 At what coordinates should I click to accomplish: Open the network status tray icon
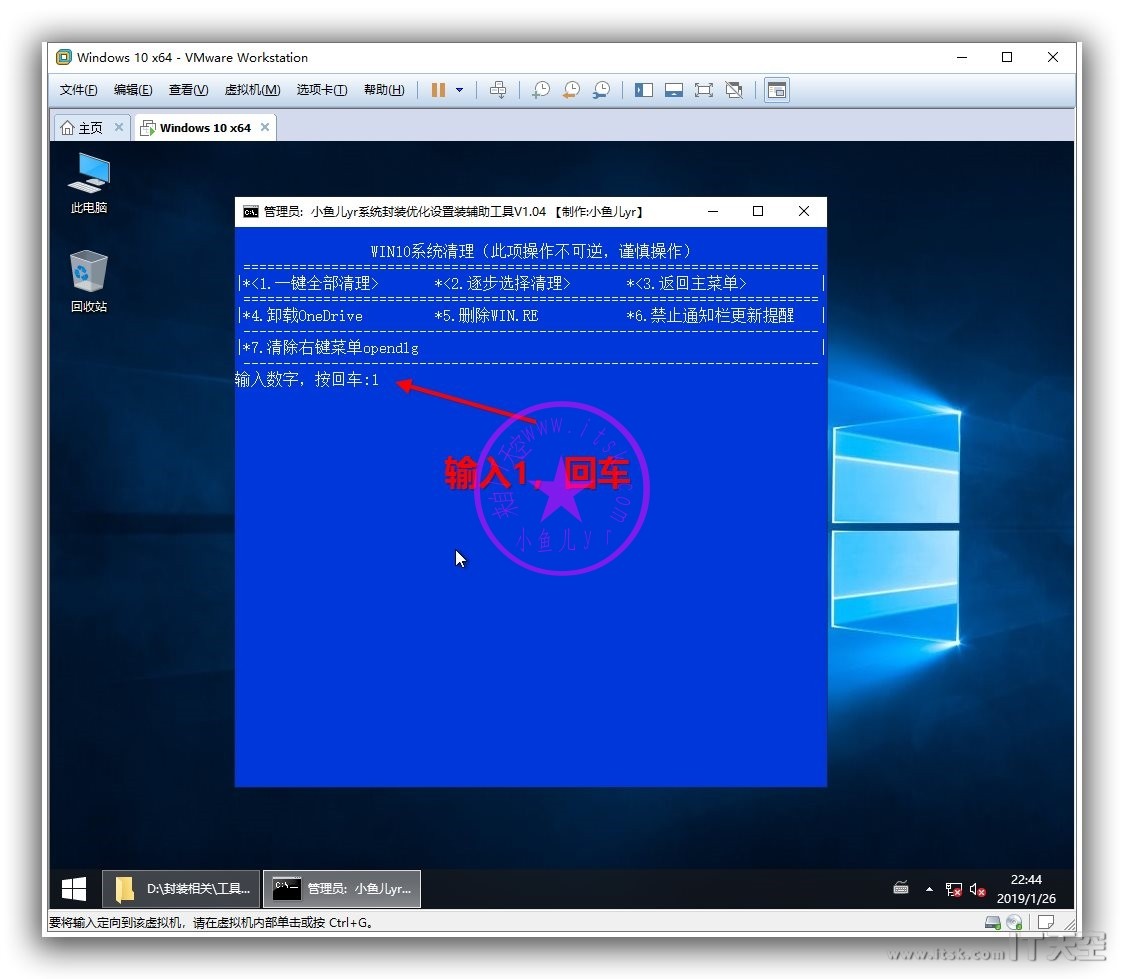tap(953, 890)
